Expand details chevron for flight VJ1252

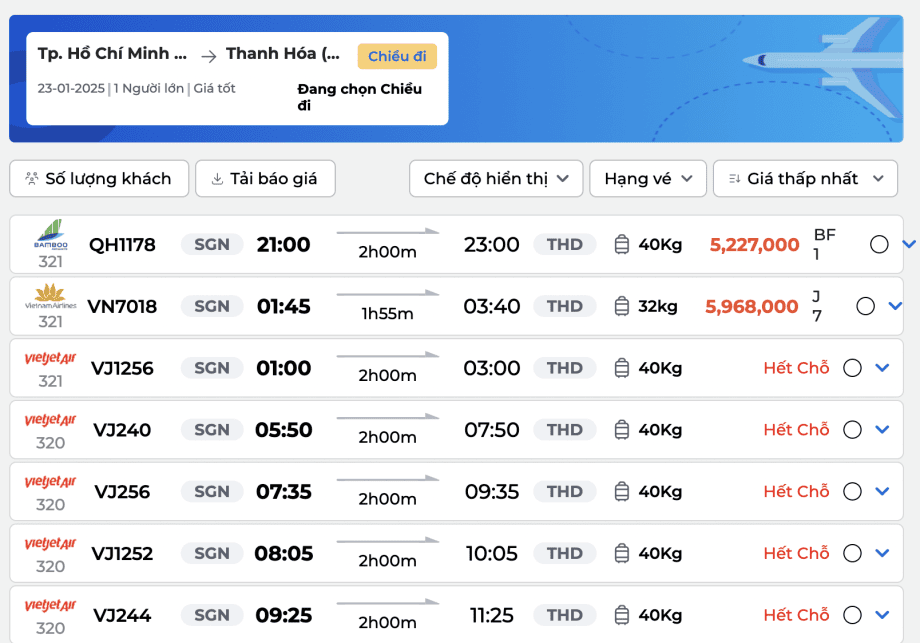coord(882,553)
